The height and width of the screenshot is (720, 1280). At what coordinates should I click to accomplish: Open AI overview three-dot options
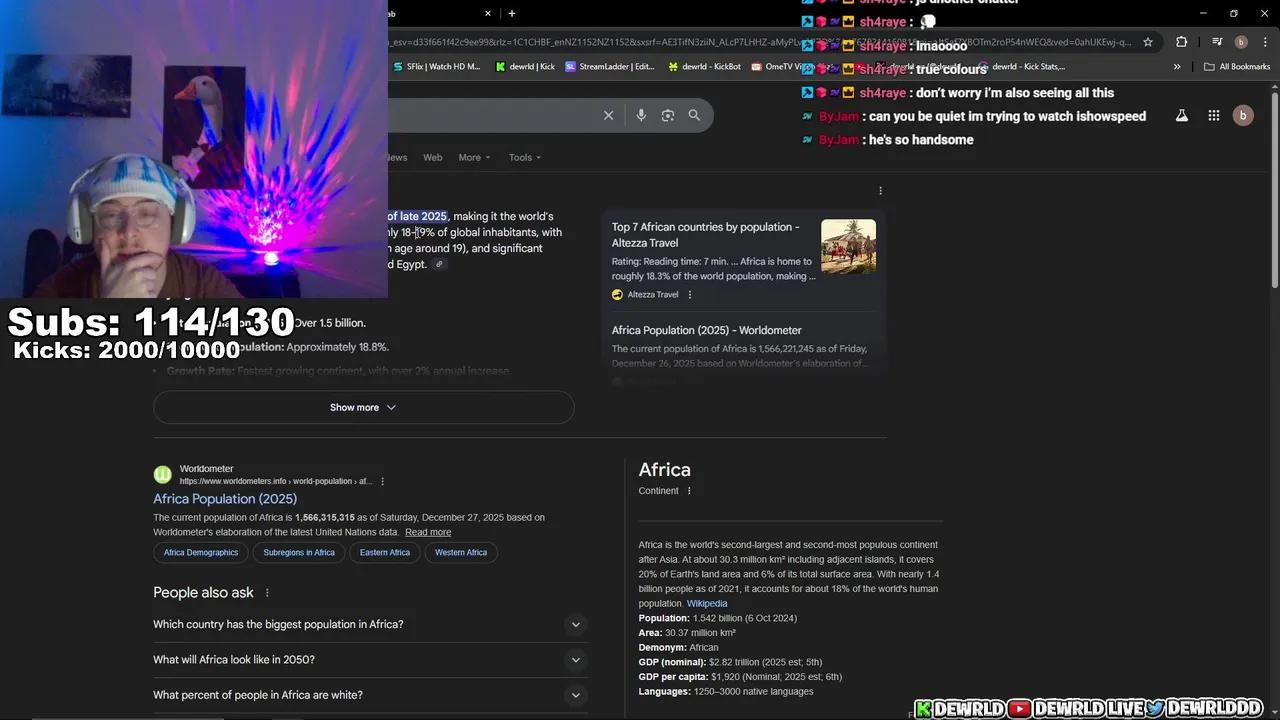tap(880, 191)
